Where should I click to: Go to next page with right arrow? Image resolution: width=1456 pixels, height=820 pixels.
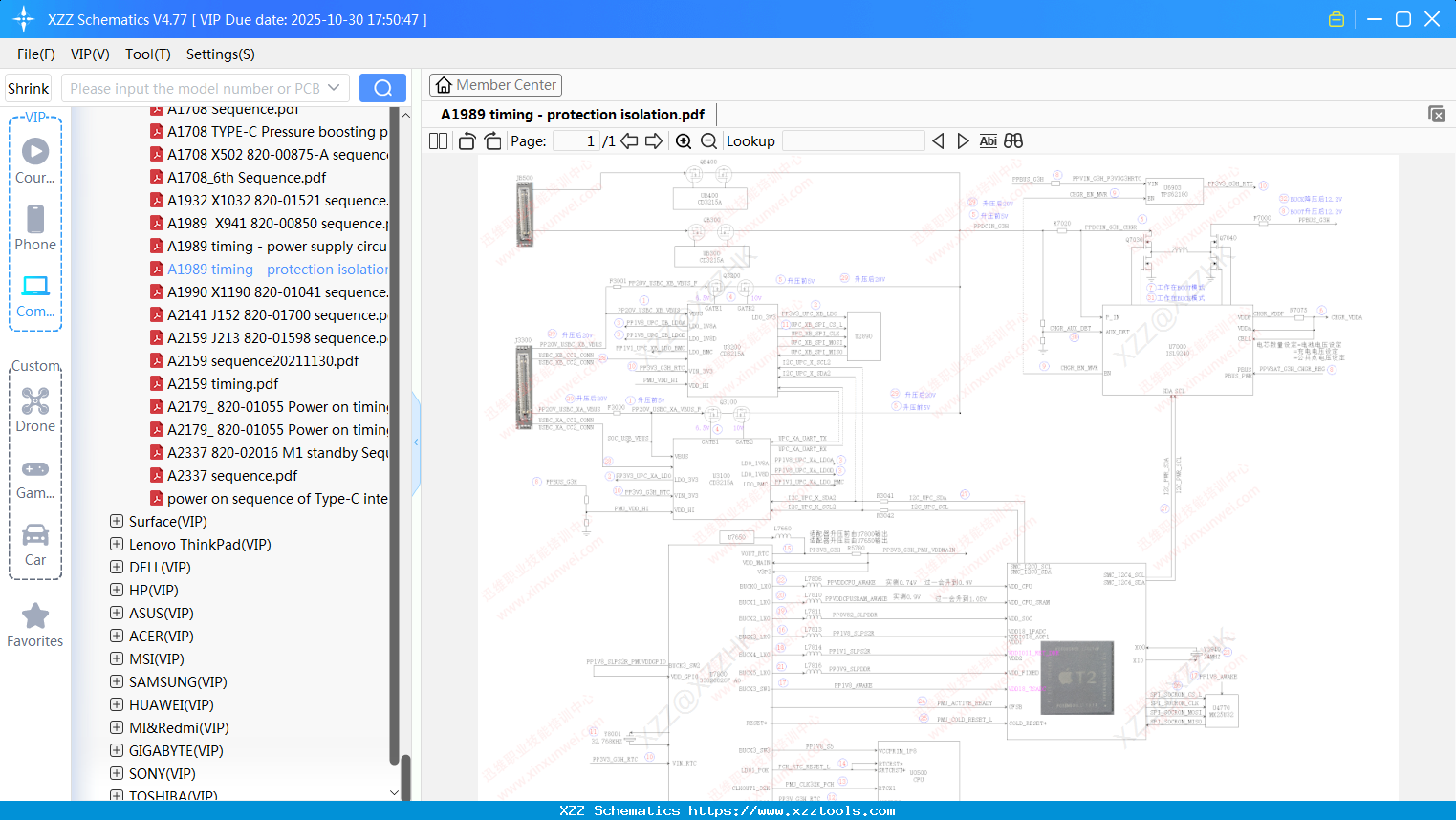pos(654,141)
